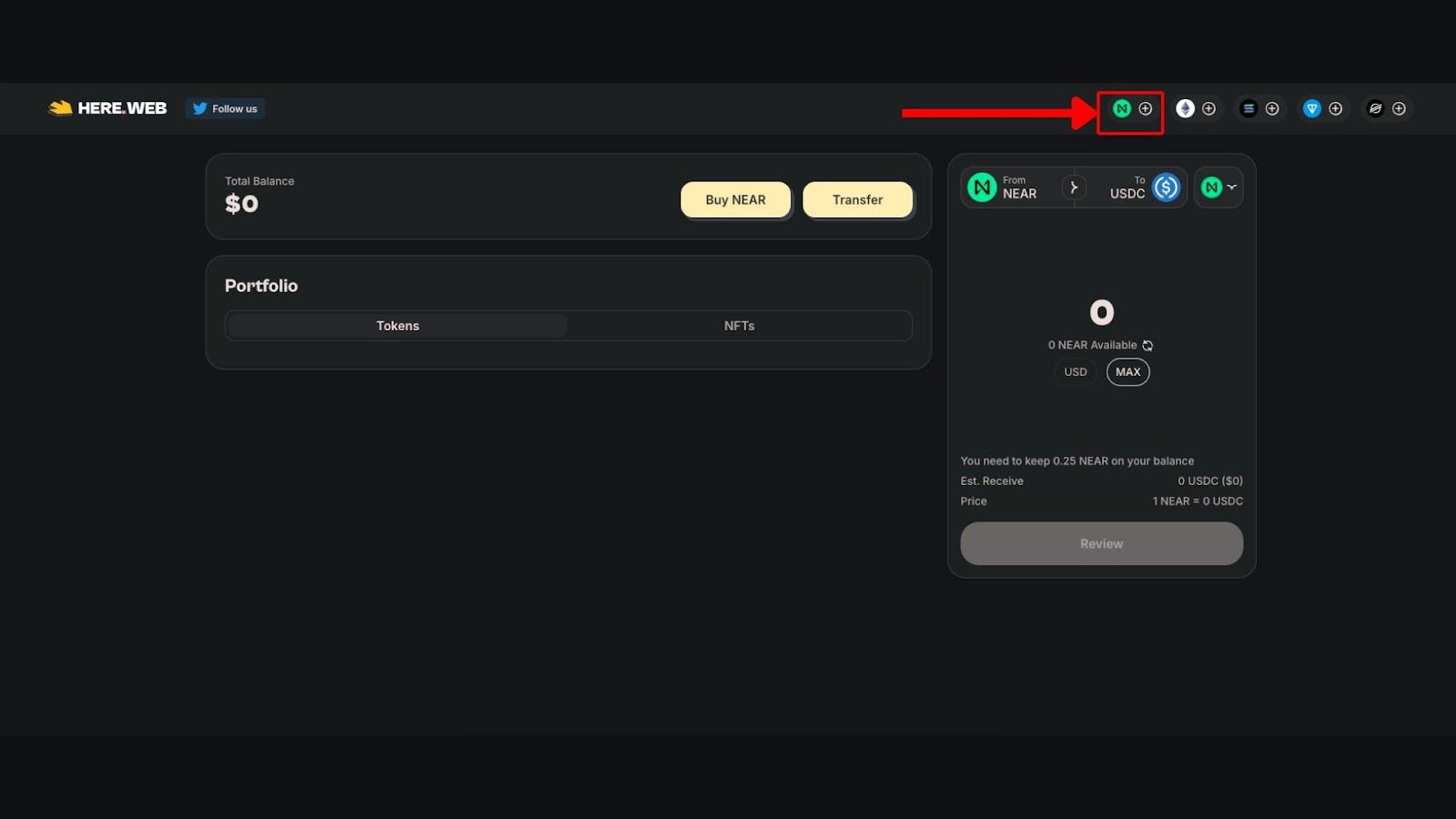The width and height of the screenshot is (1456, 819).
Task: Click the Price label
Action: point(974,501)
